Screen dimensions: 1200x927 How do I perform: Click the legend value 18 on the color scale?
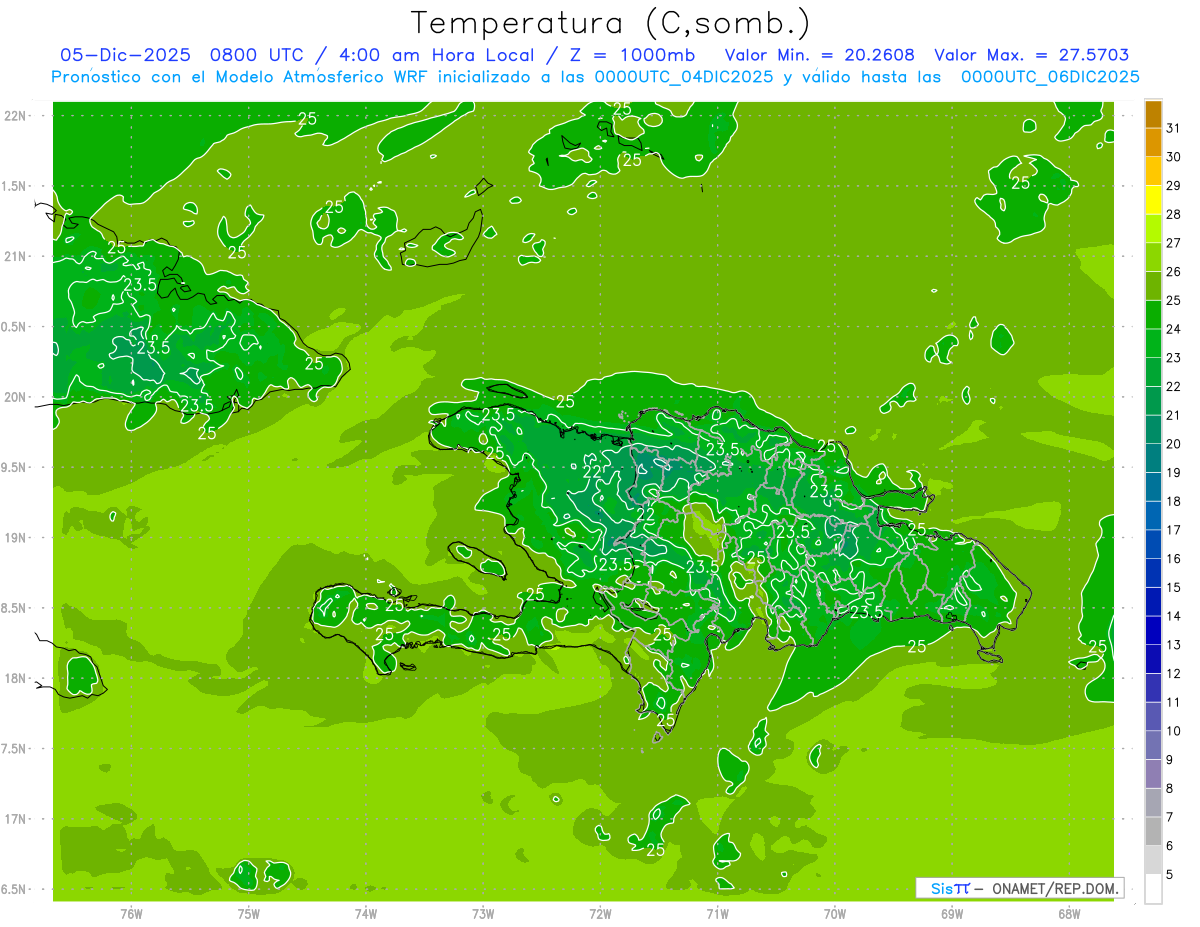[x=1173, y=501]
